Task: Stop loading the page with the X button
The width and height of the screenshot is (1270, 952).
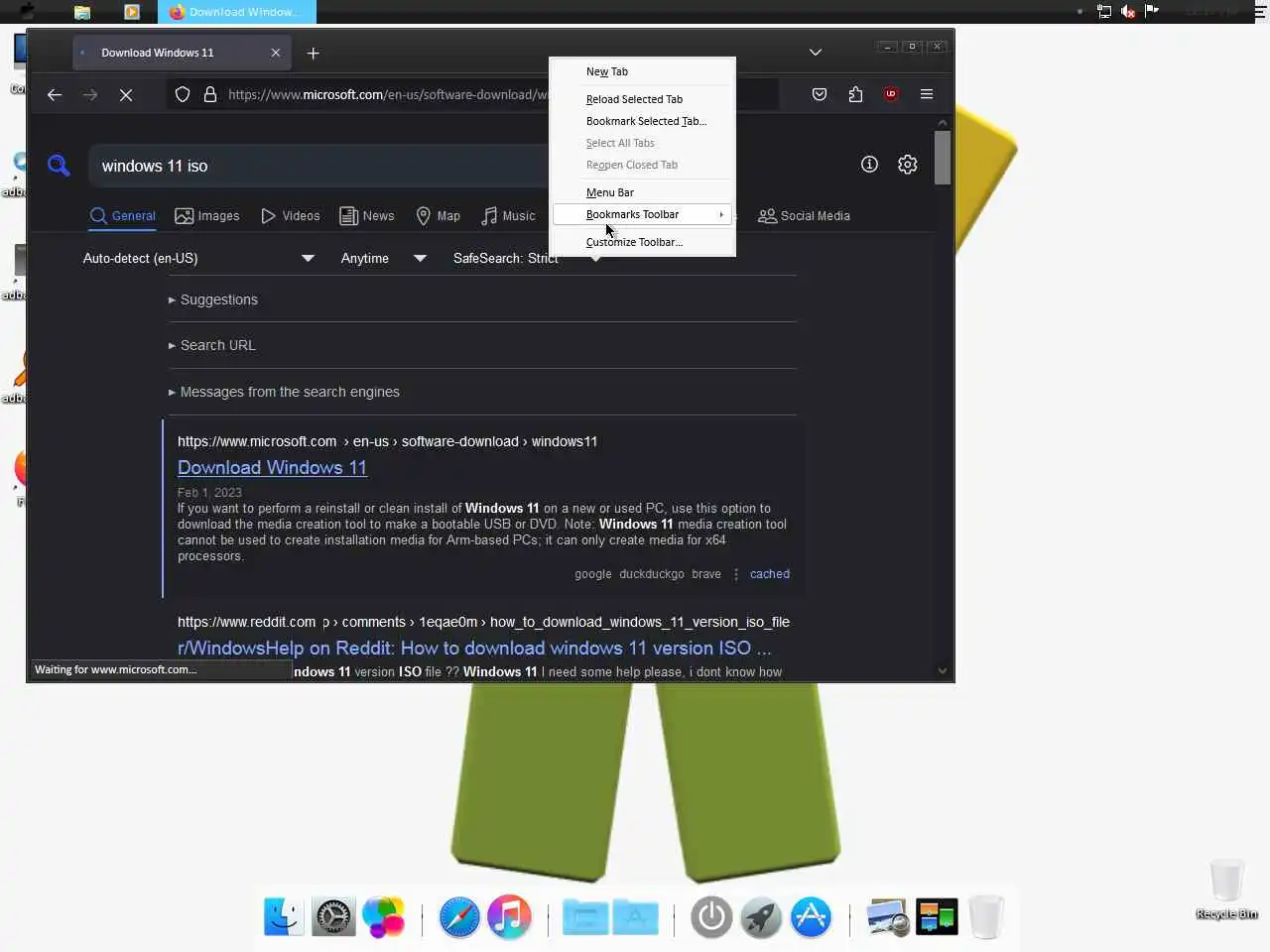Action: pyautogui.click(x=126, y=94)
